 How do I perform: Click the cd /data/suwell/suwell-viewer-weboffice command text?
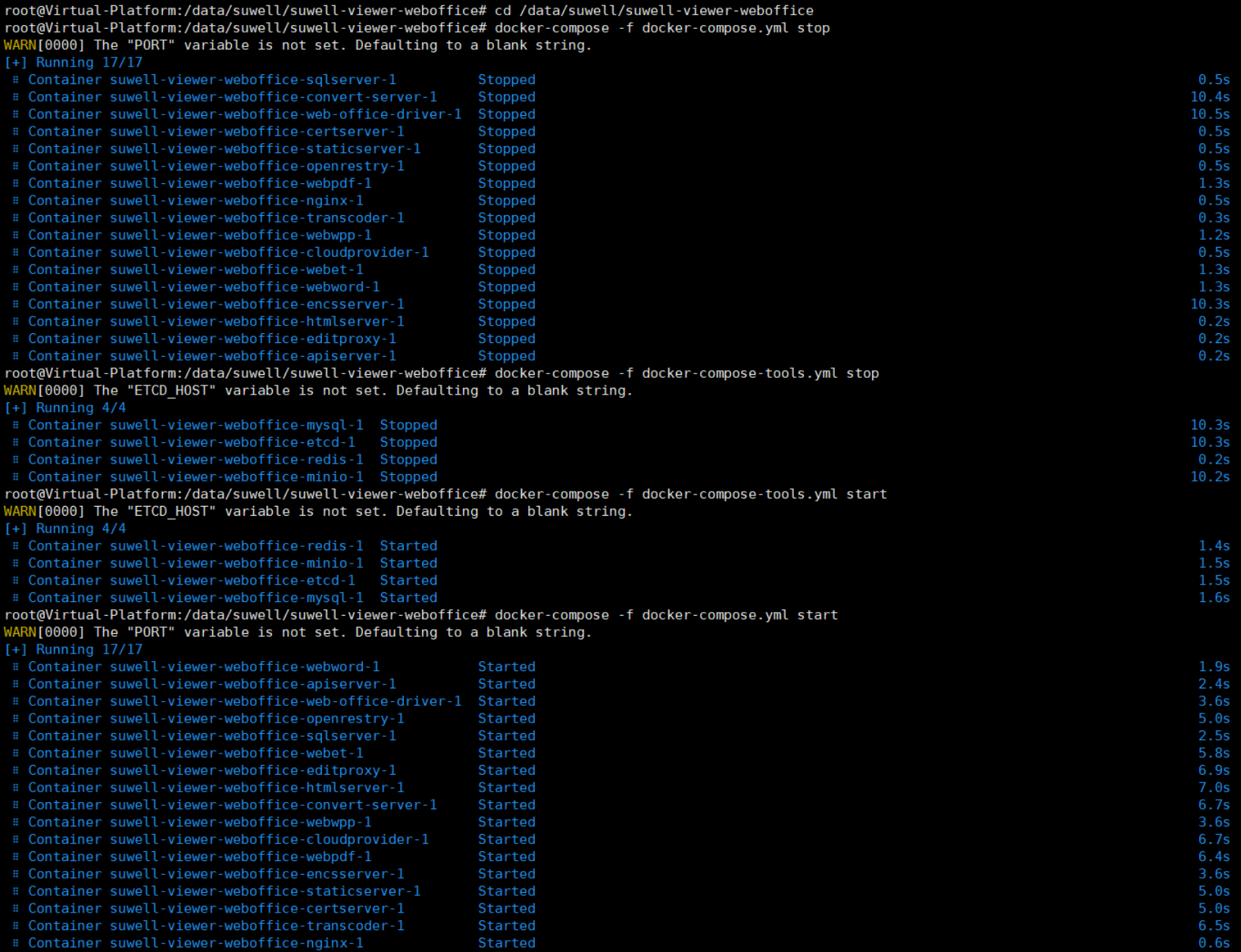click(654, 11)
